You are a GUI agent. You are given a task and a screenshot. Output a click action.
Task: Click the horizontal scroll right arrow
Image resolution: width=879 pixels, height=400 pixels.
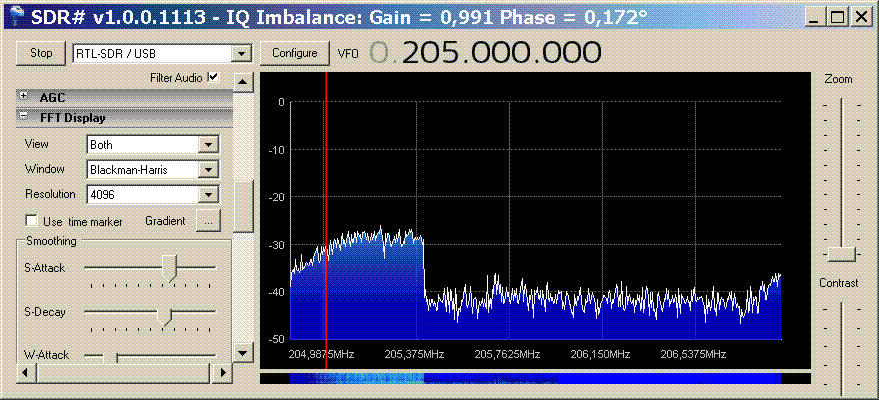(223, 371)
